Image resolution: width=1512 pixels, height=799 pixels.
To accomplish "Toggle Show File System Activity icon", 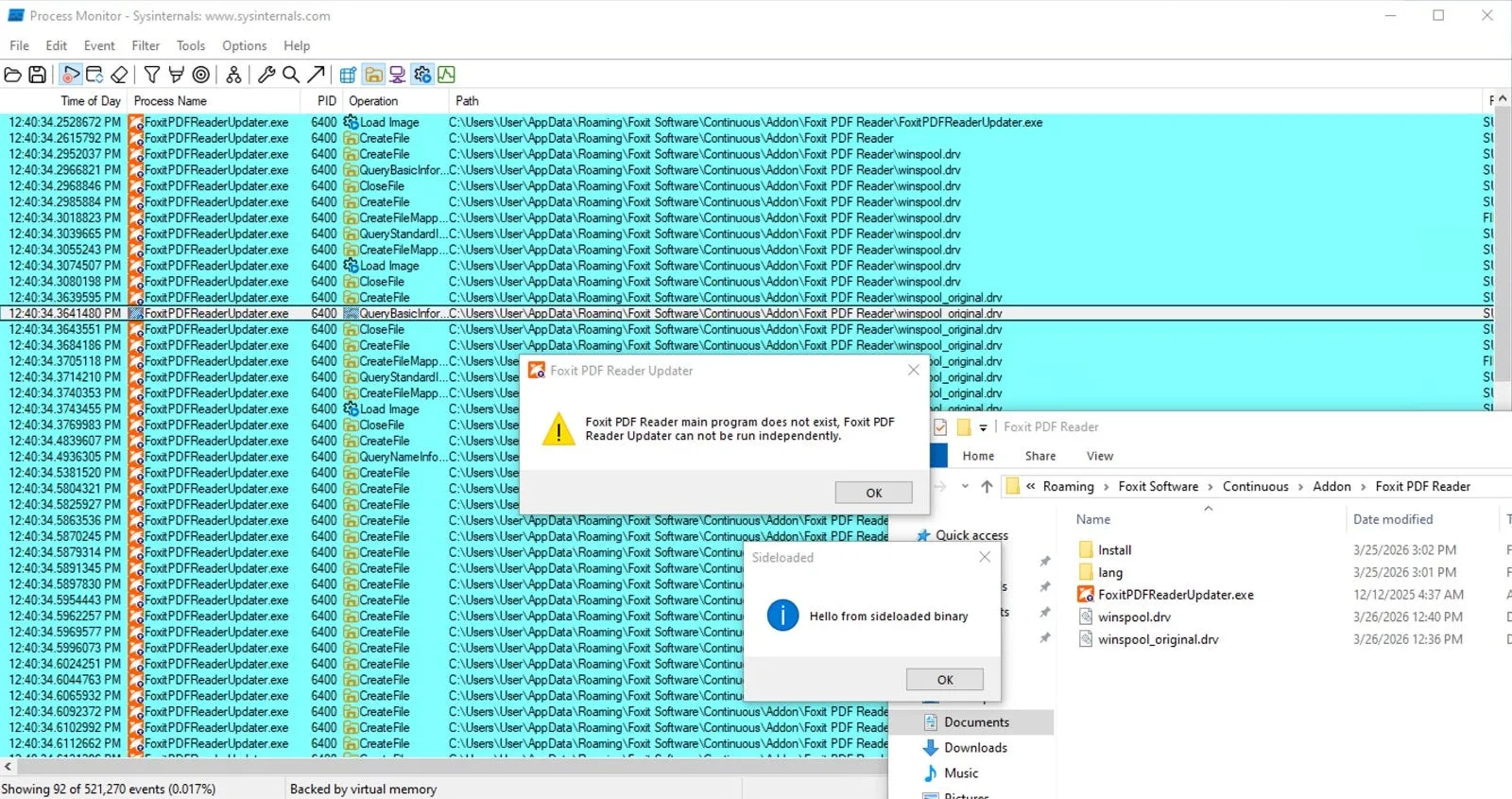I will pyautogui.click(x=373, y=75).
